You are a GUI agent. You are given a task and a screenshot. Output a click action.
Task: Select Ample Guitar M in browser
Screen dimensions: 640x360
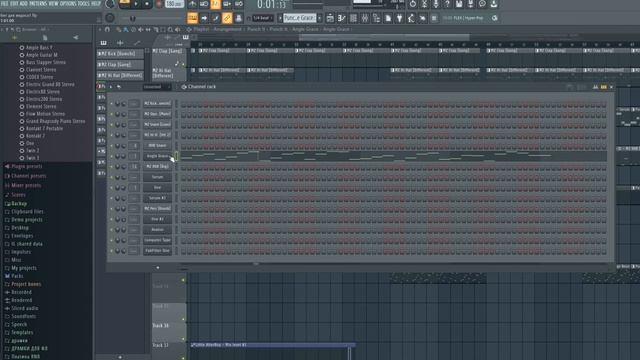(x=41, y=55)
